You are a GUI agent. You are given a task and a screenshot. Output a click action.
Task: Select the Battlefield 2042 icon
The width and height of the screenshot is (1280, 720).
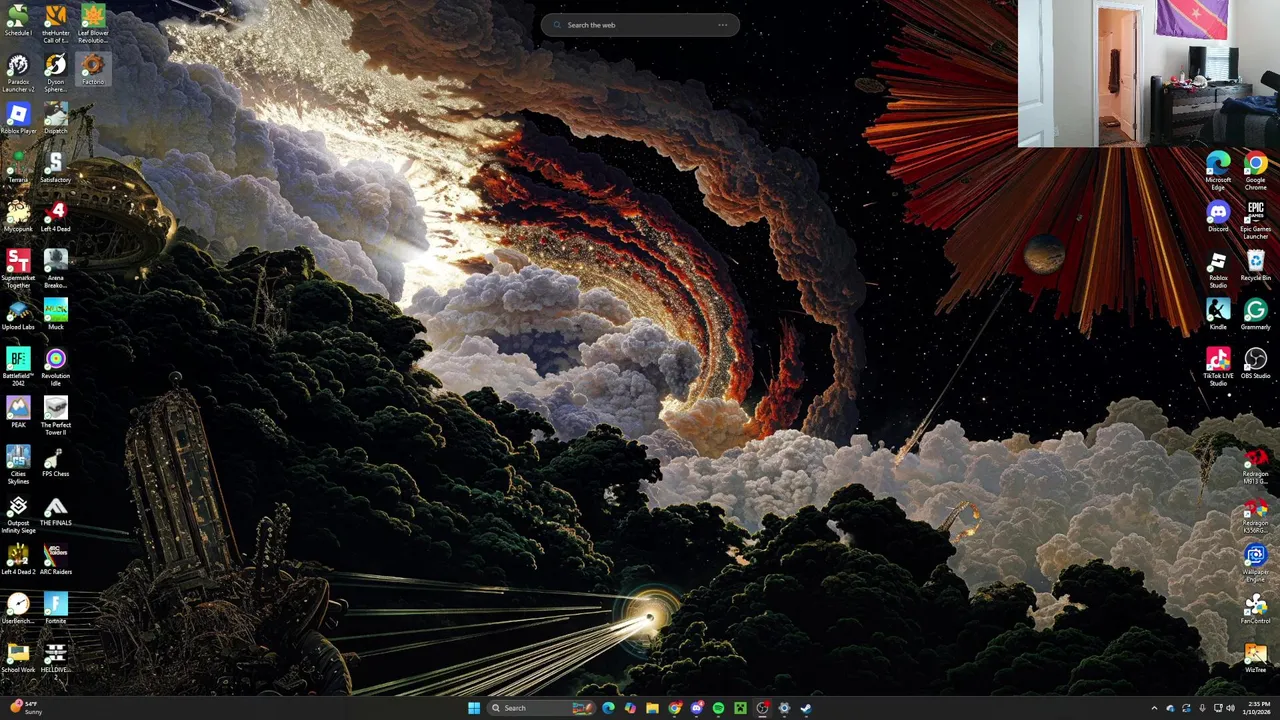(18, 366)
